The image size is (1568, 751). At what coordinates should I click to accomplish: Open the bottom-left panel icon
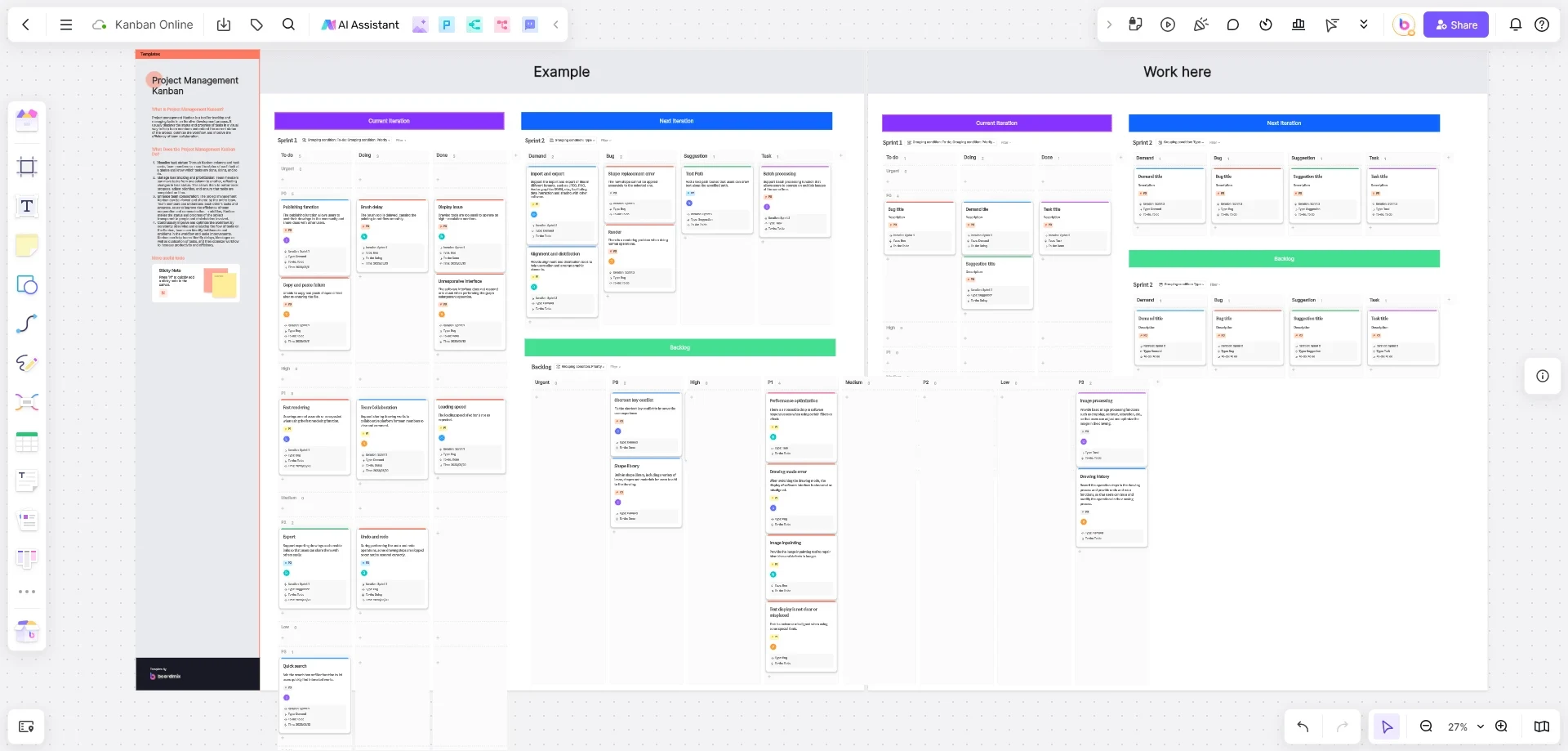(26, 726)
